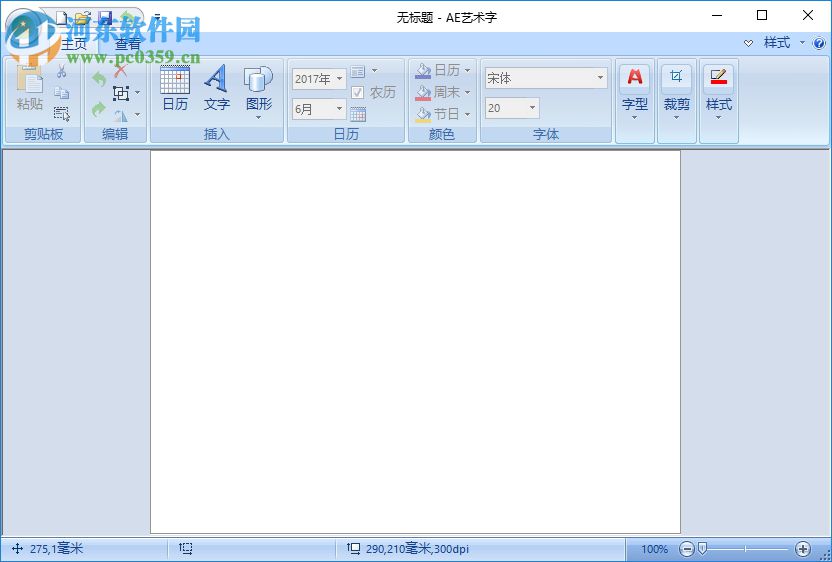The width and height of the screenshot is (832, 562).
Task: Expand the 字型 dropdown arrow
Action: pos(635,117)
